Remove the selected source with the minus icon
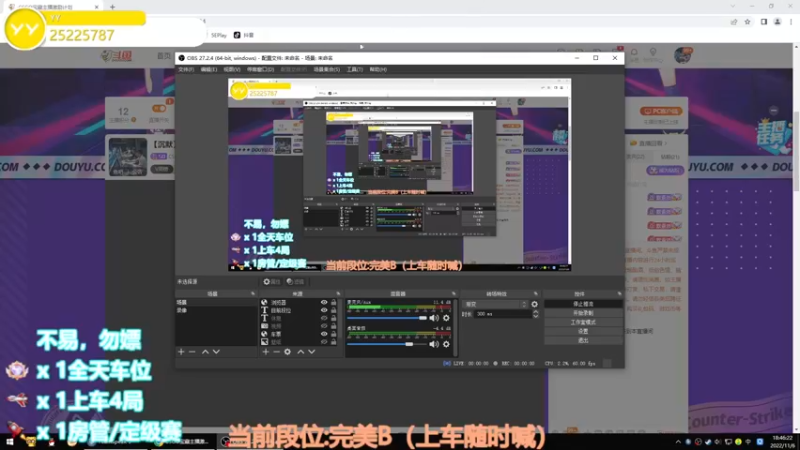Image resolution: width=800 pixels, height=450 pixels. coord(276,352)
